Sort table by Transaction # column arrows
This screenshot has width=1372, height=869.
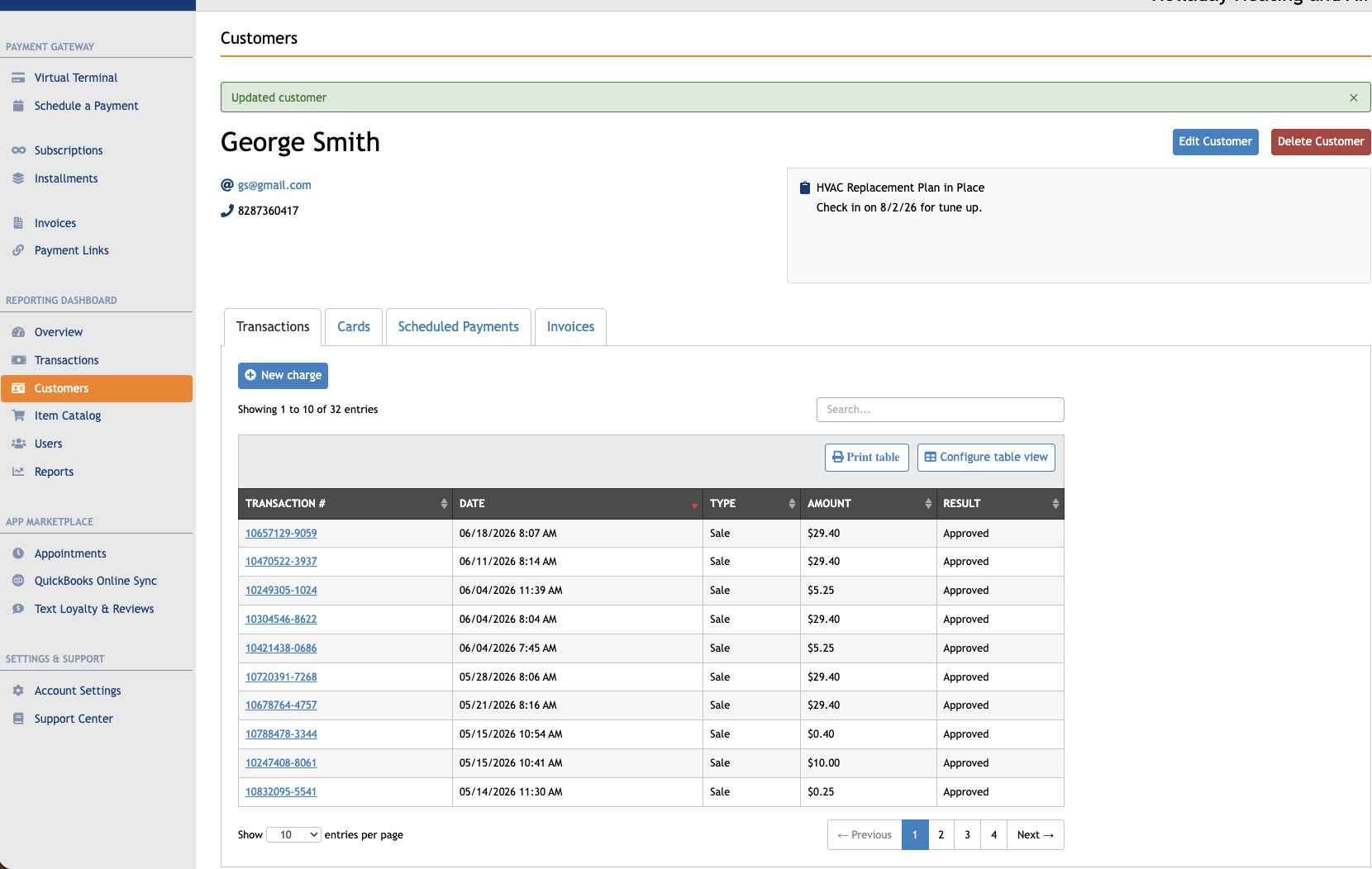444,503
